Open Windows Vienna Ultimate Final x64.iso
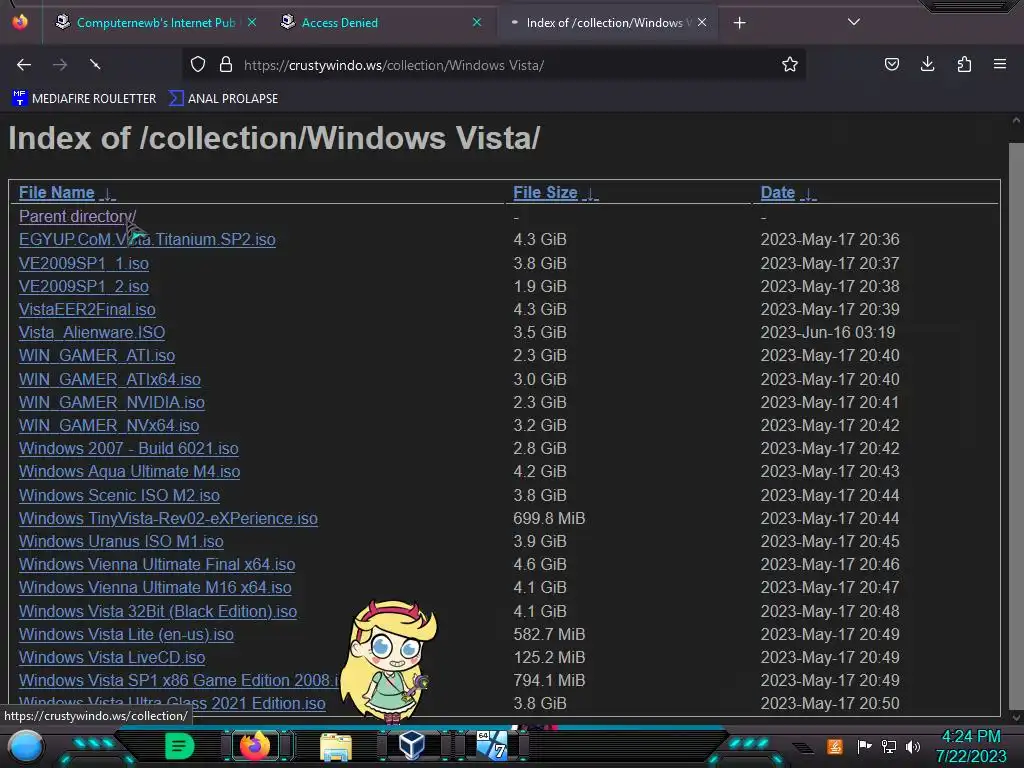Viewport: 1024px width, 768px height. (x=157, y=564)
